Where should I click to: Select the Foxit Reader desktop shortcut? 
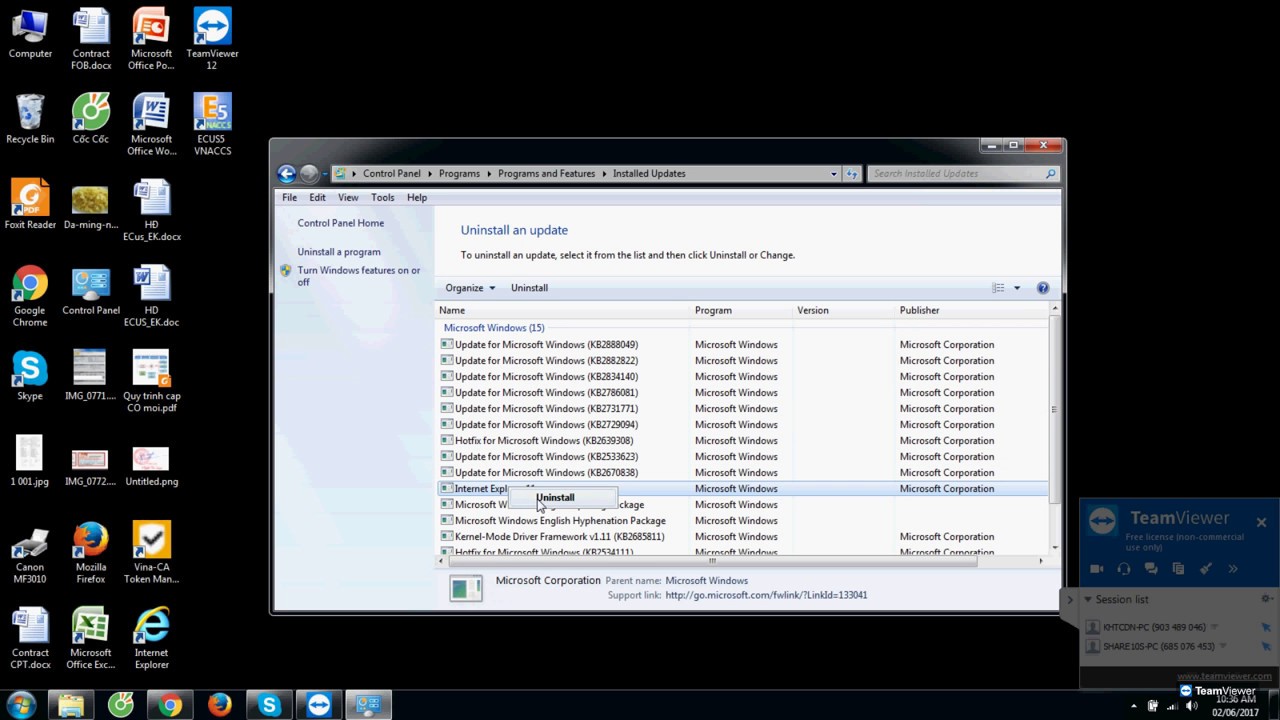click(30, 204)
